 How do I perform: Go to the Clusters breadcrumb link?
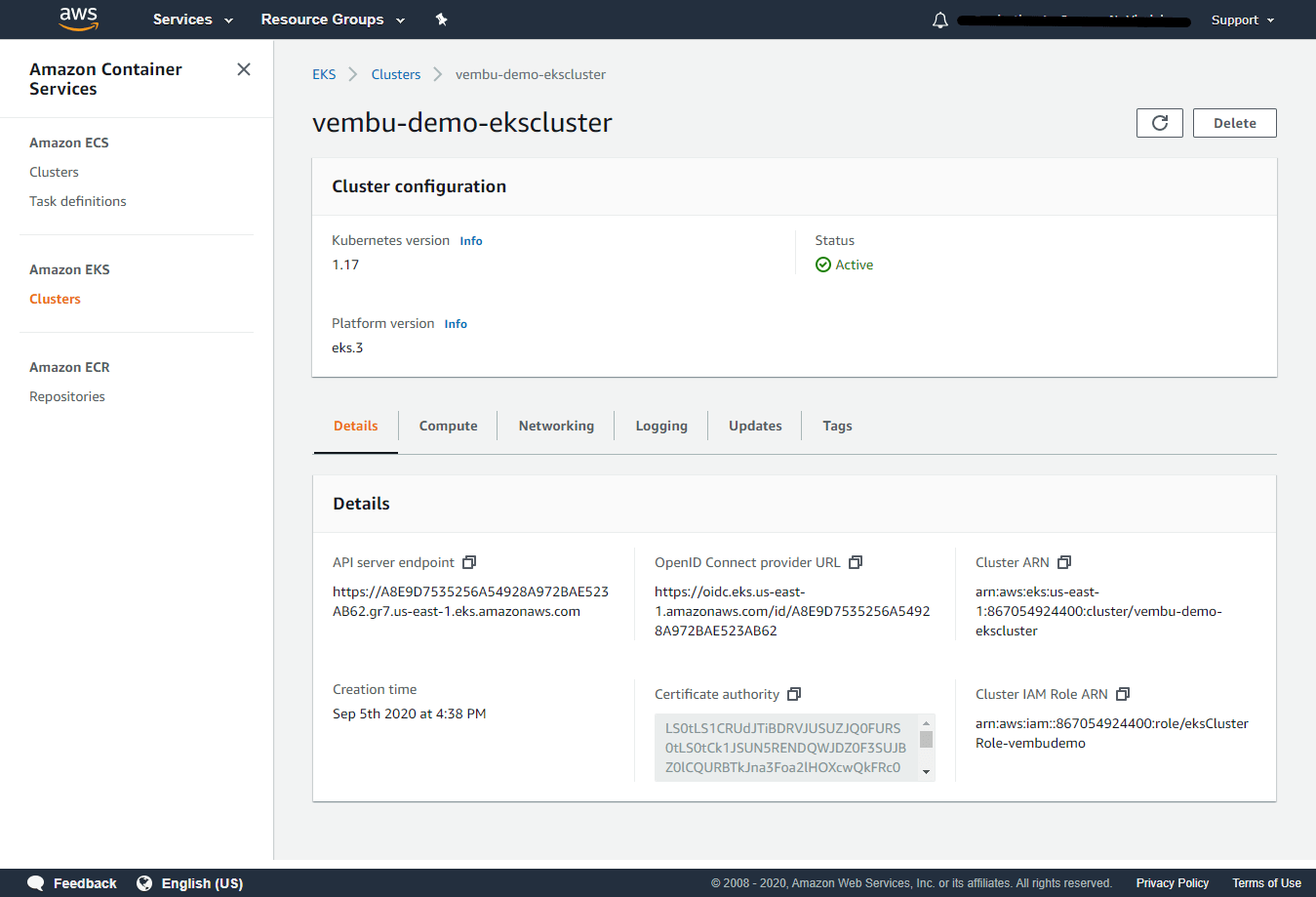point(396,74)
